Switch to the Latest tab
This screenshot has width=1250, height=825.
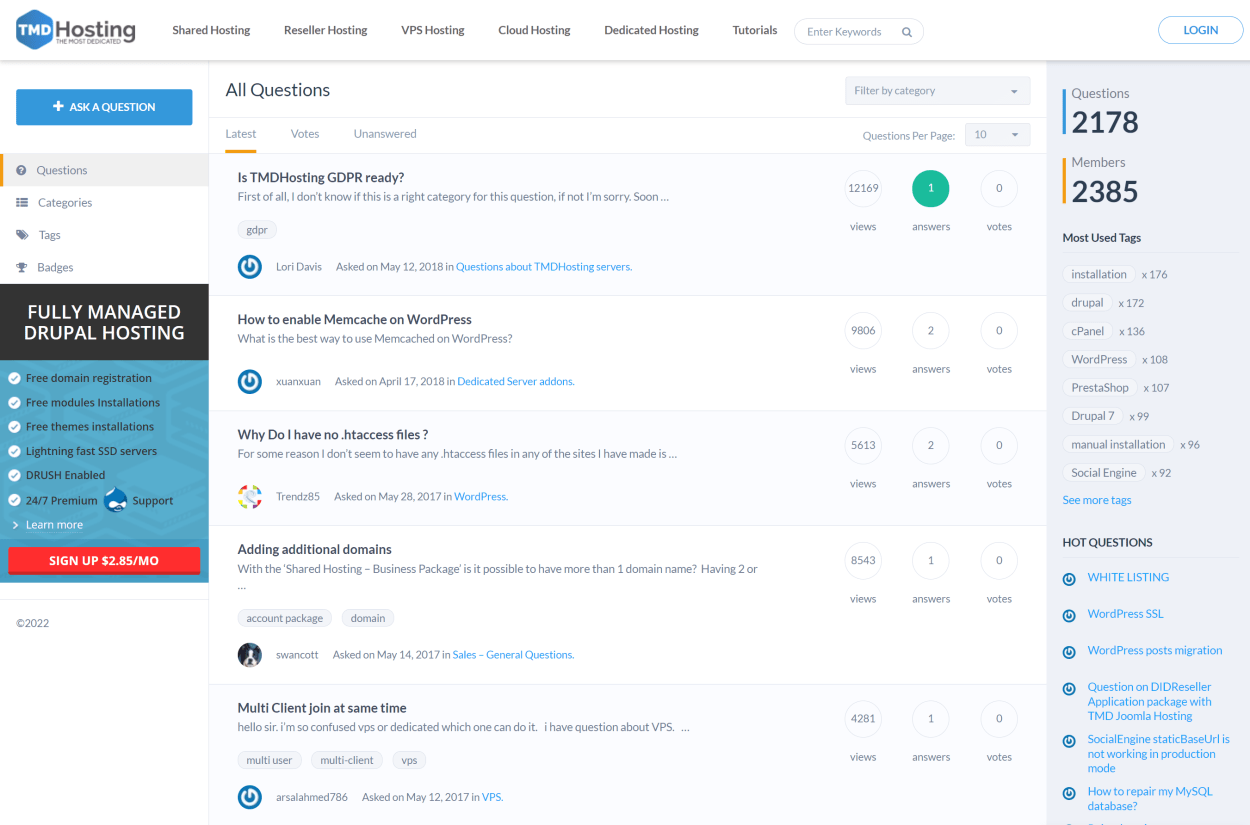pos(241,134)
